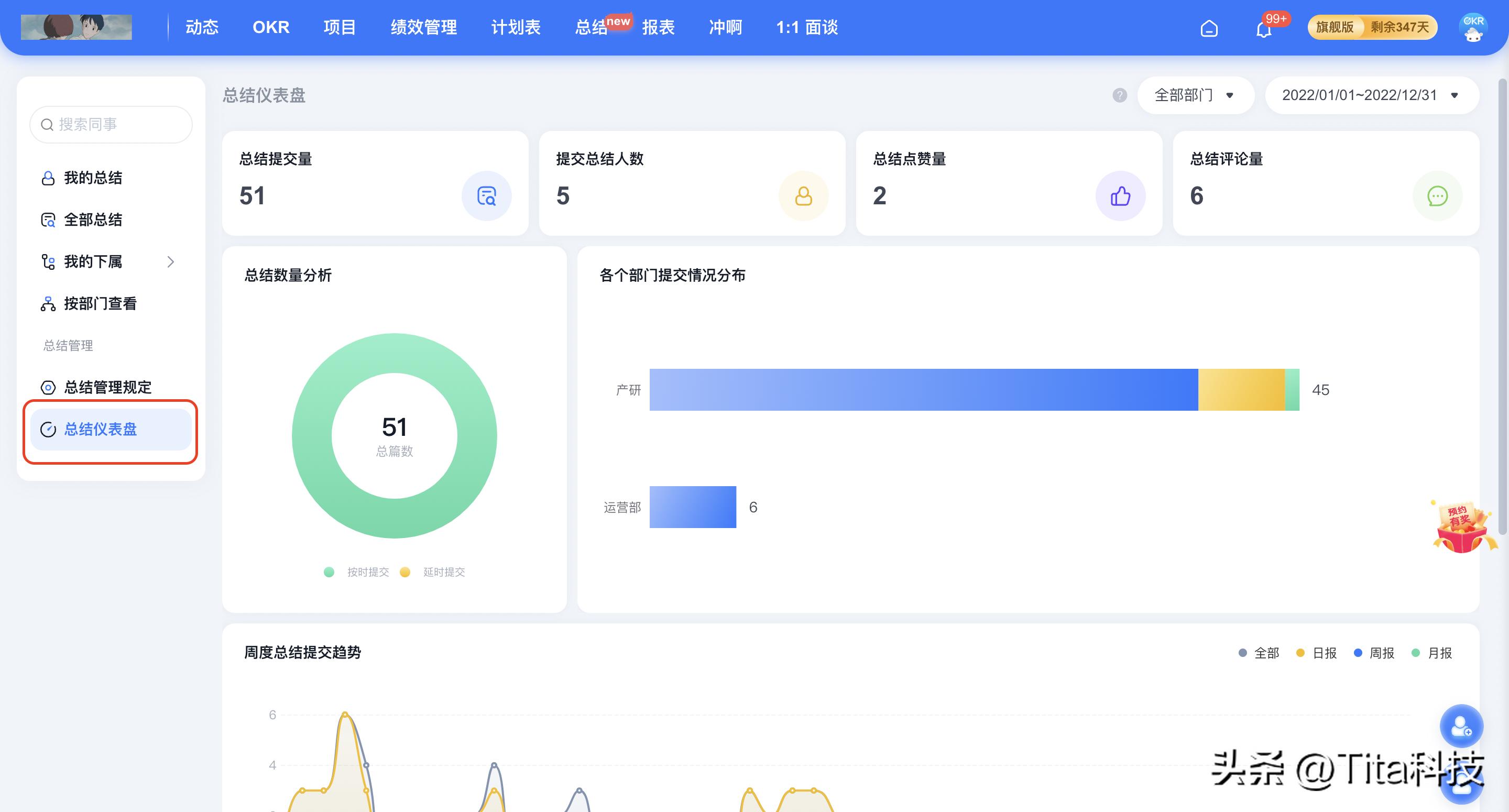1509x812 pixels.
Task: Click the green 按时提交 color dot
Action: [329, 572]
